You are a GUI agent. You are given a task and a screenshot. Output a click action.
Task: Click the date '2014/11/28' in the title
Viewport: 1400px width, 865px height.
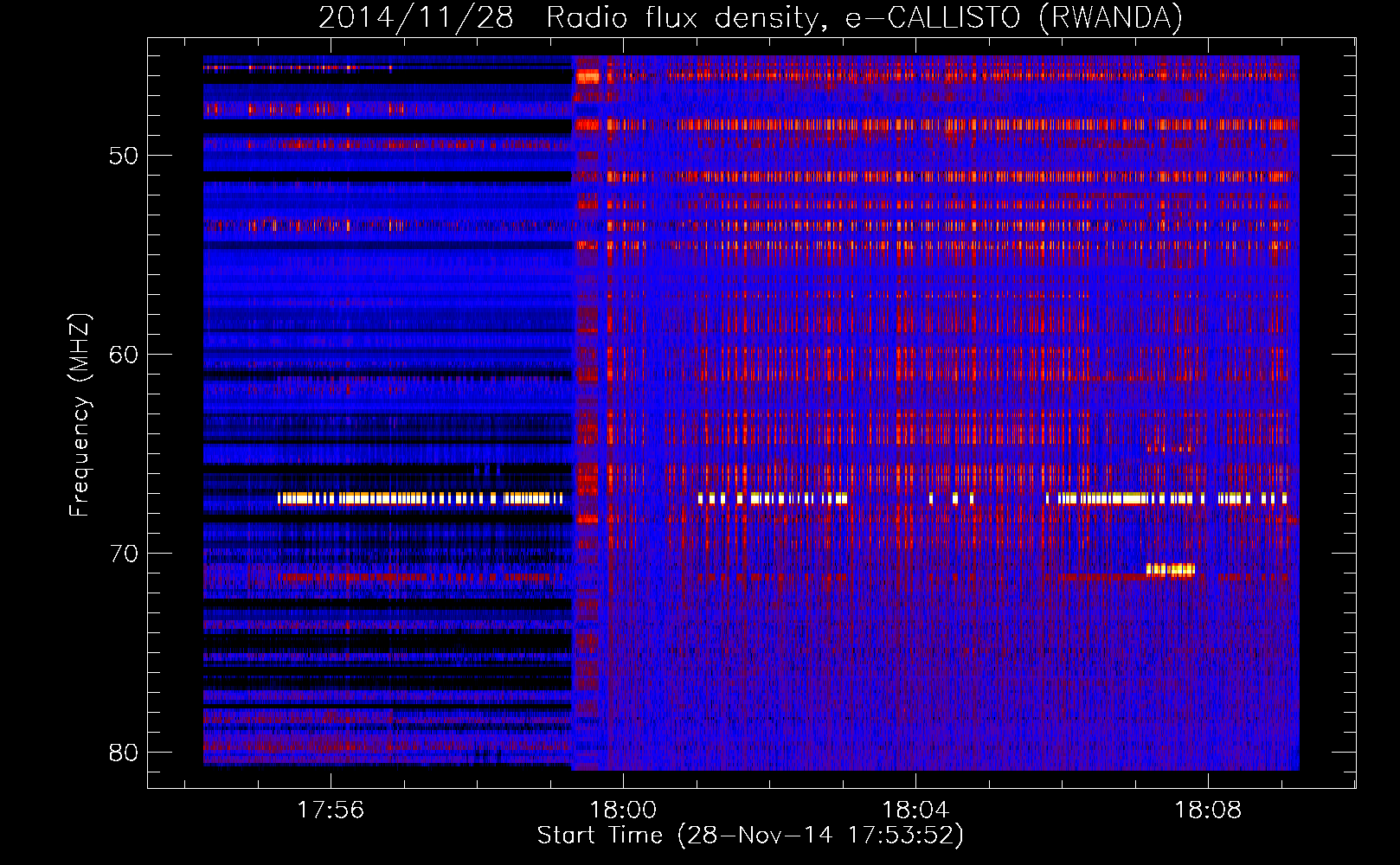(x=416, y=18)
